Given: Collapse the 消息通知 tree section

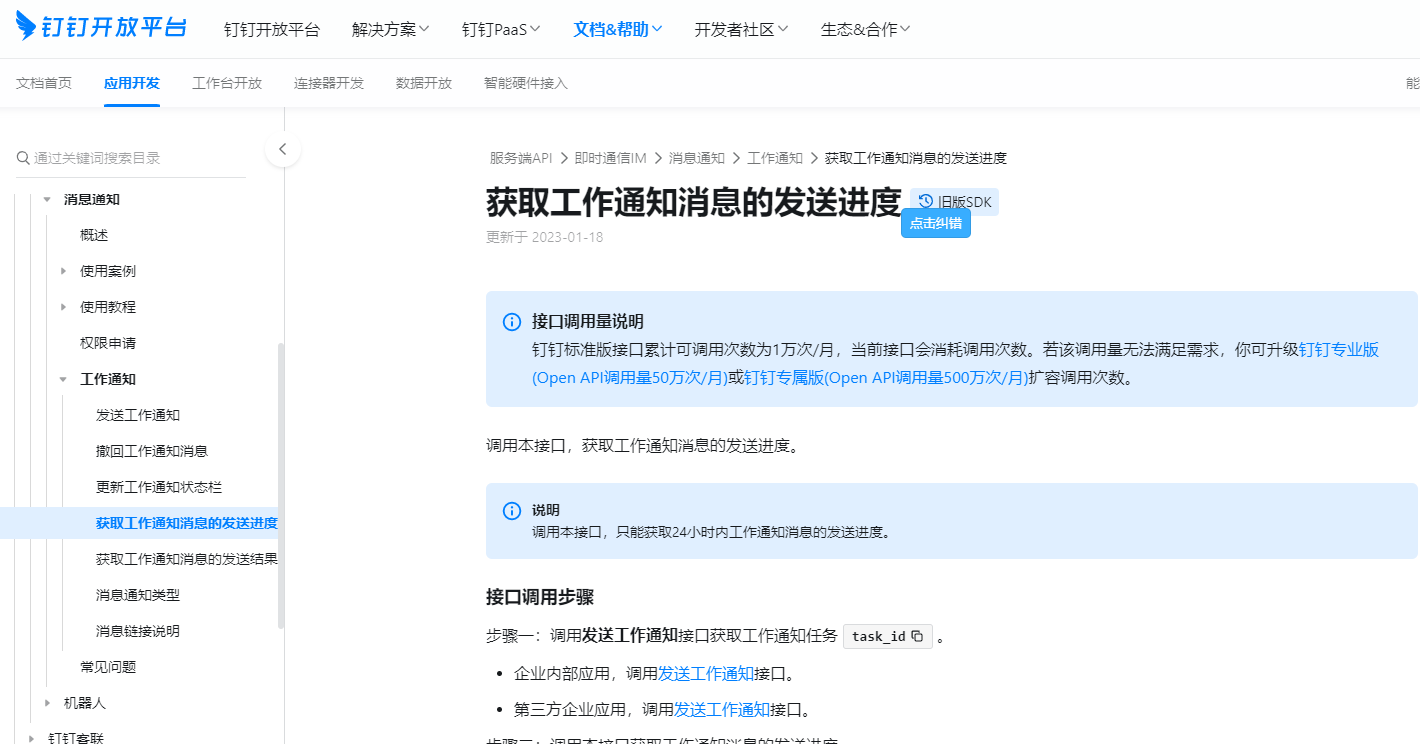Looking at the screenshot, I should 47,199.
